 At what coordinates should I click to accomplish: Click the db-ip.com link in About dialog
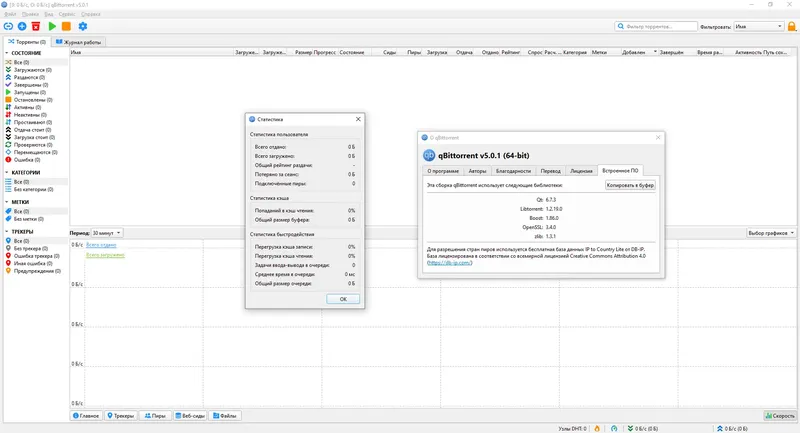coord(449,263)
